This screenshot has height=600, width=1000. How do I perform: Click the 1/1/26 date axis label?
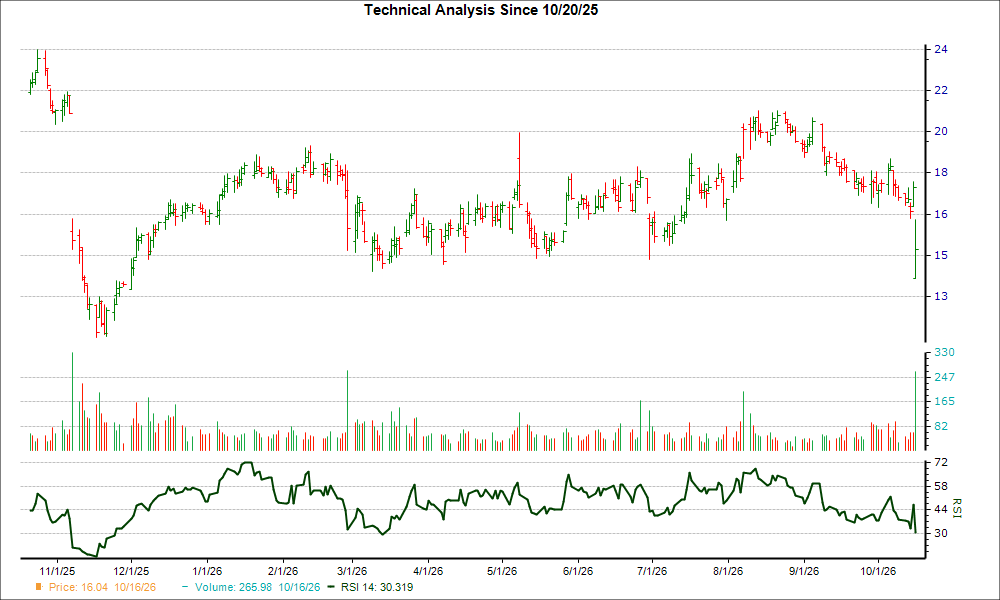coord(207,571)
